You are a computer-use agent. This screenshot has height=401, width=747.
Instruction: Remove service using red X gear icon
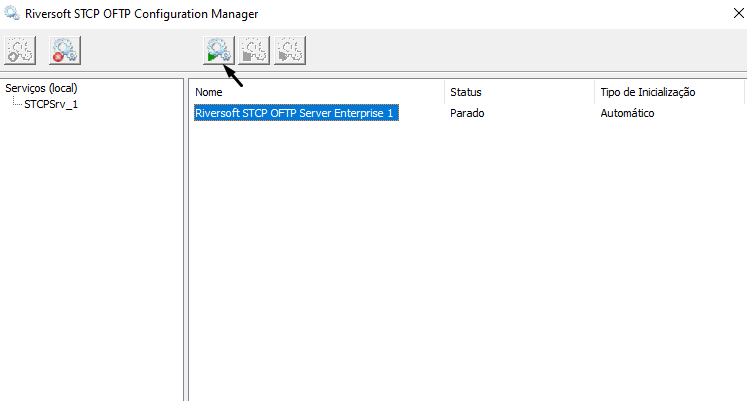click(65, 50)
